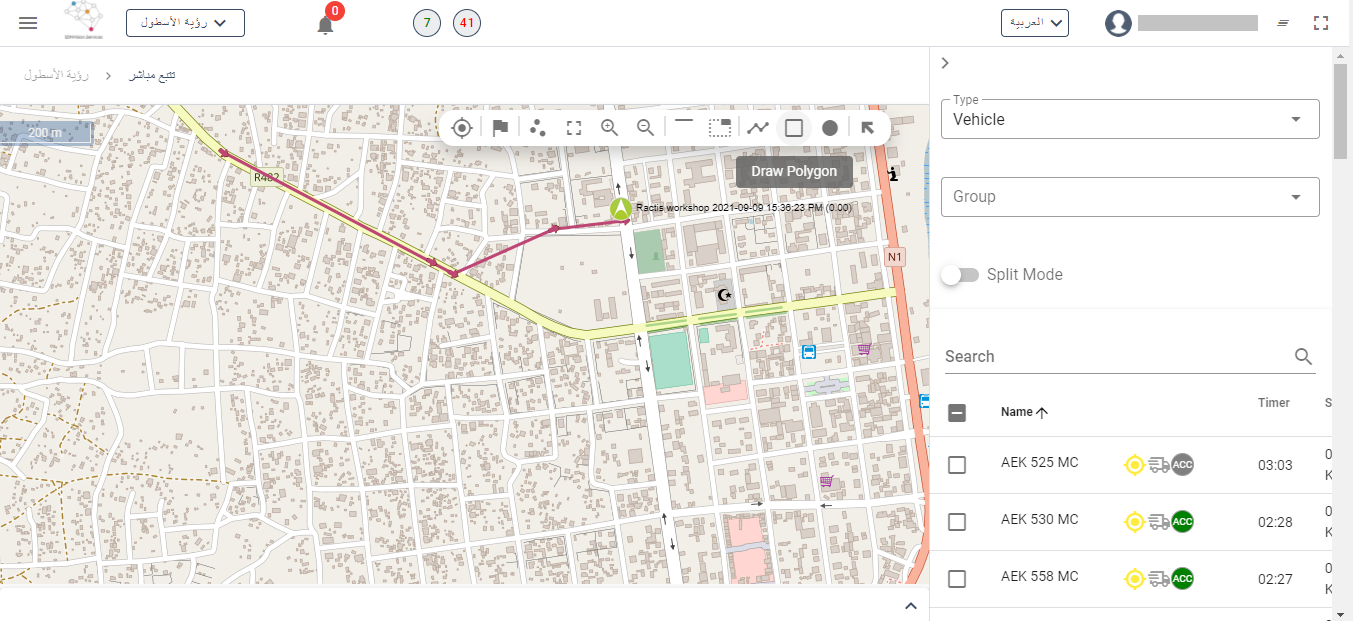The image size is (1353, 621).
Task: Open the hamburger main menu
Action: point(28,23)
